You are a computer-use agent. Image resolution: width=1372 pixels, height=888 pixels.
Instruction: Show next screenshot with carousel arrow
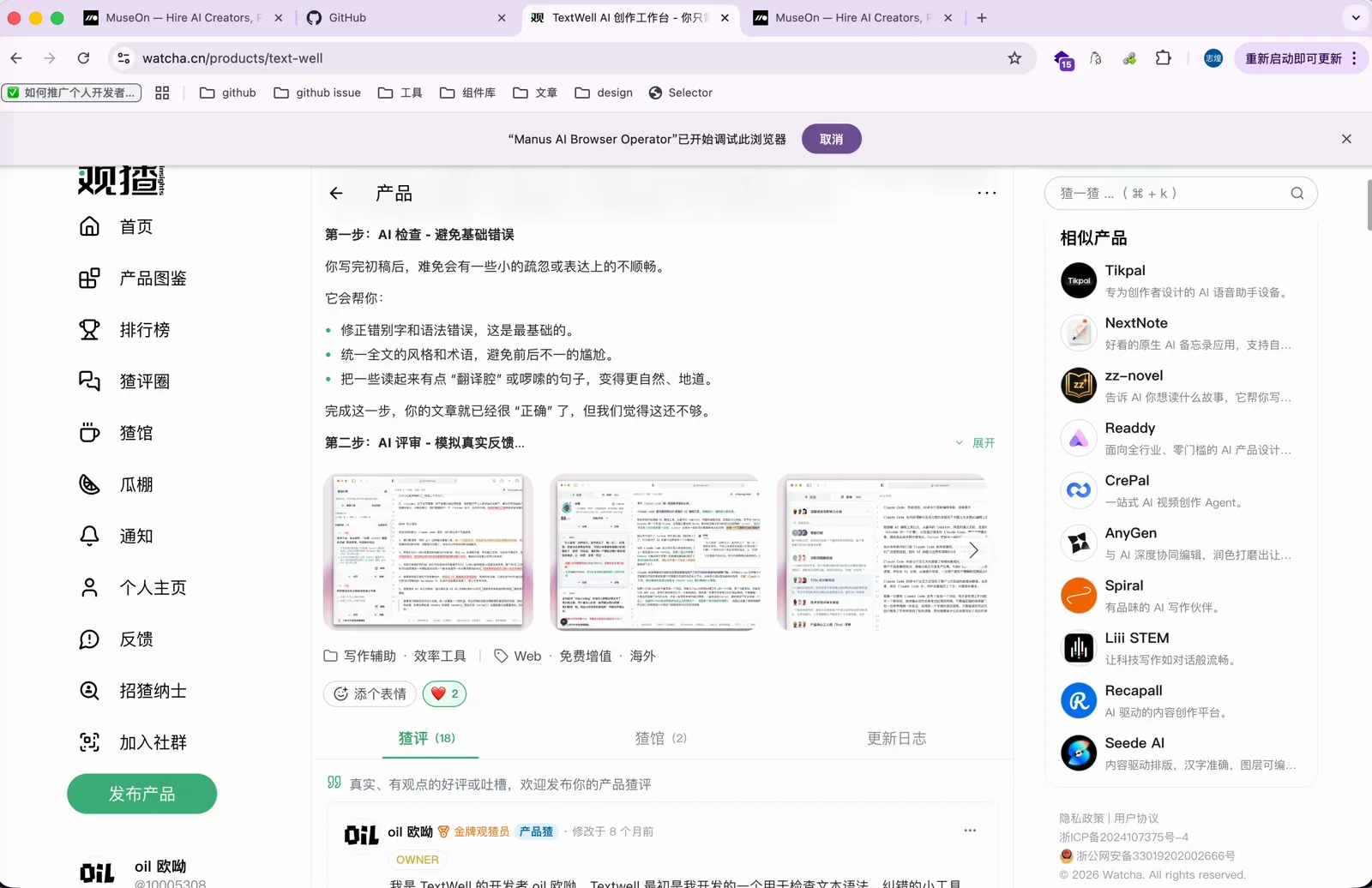click(973, 550)
